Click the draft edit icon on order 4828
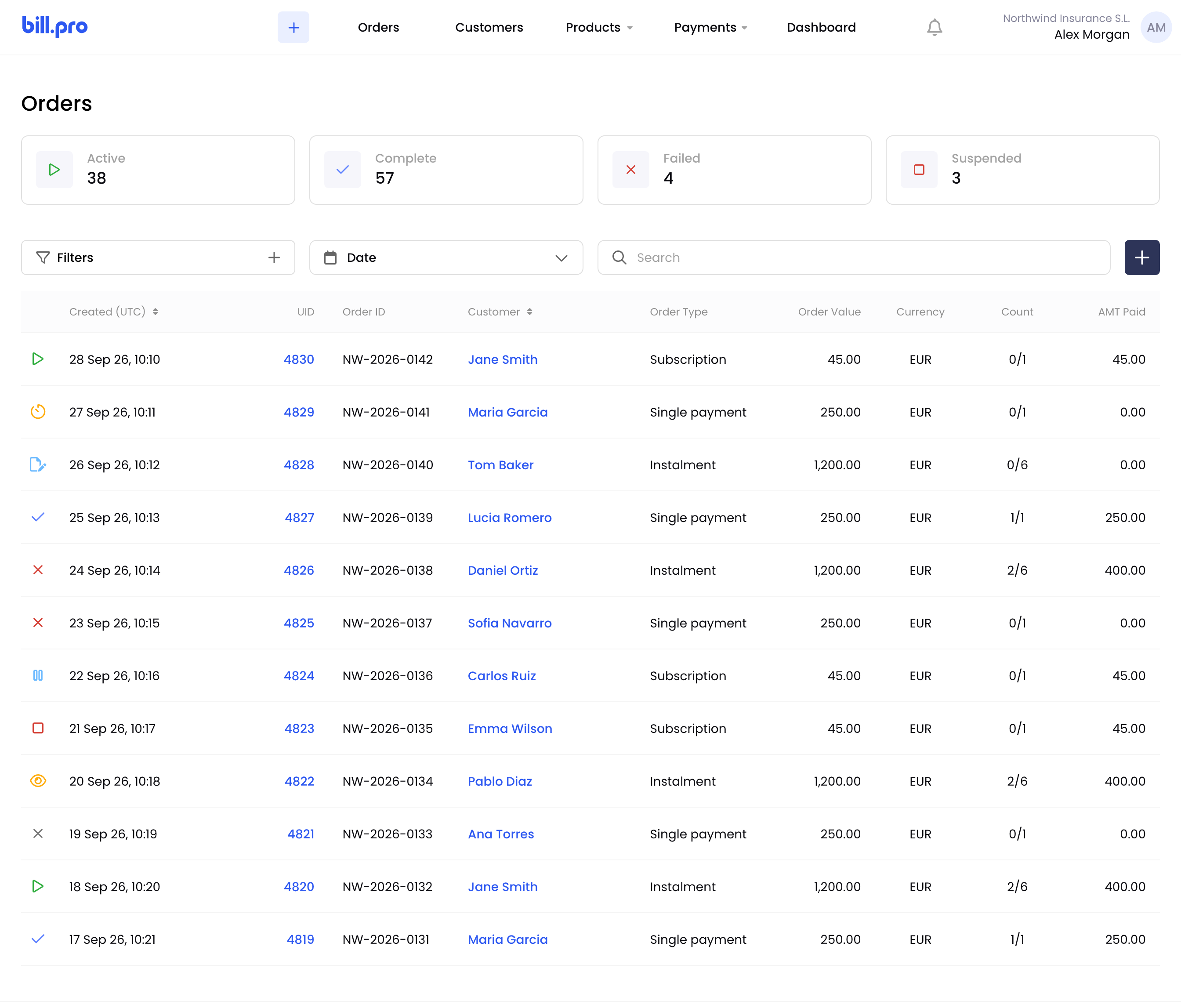The width and height of the screenshot is (1181, 1008). pos(38,464)
